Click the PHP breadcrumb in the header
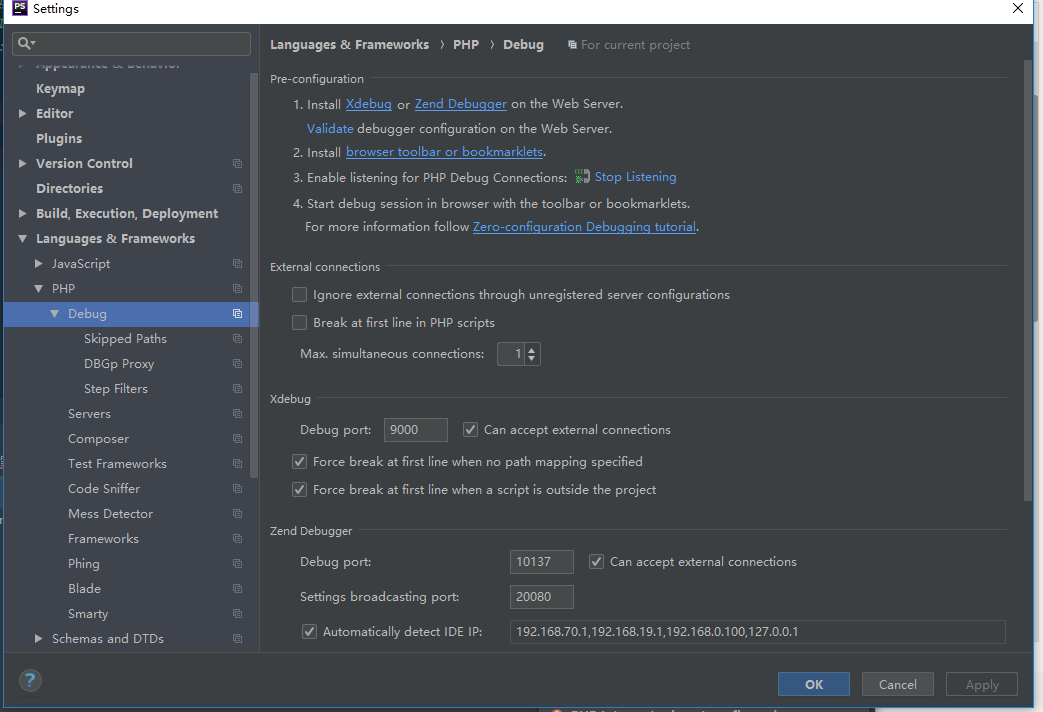Viewport: 1043px width, 712px height. tap(466, 45)
